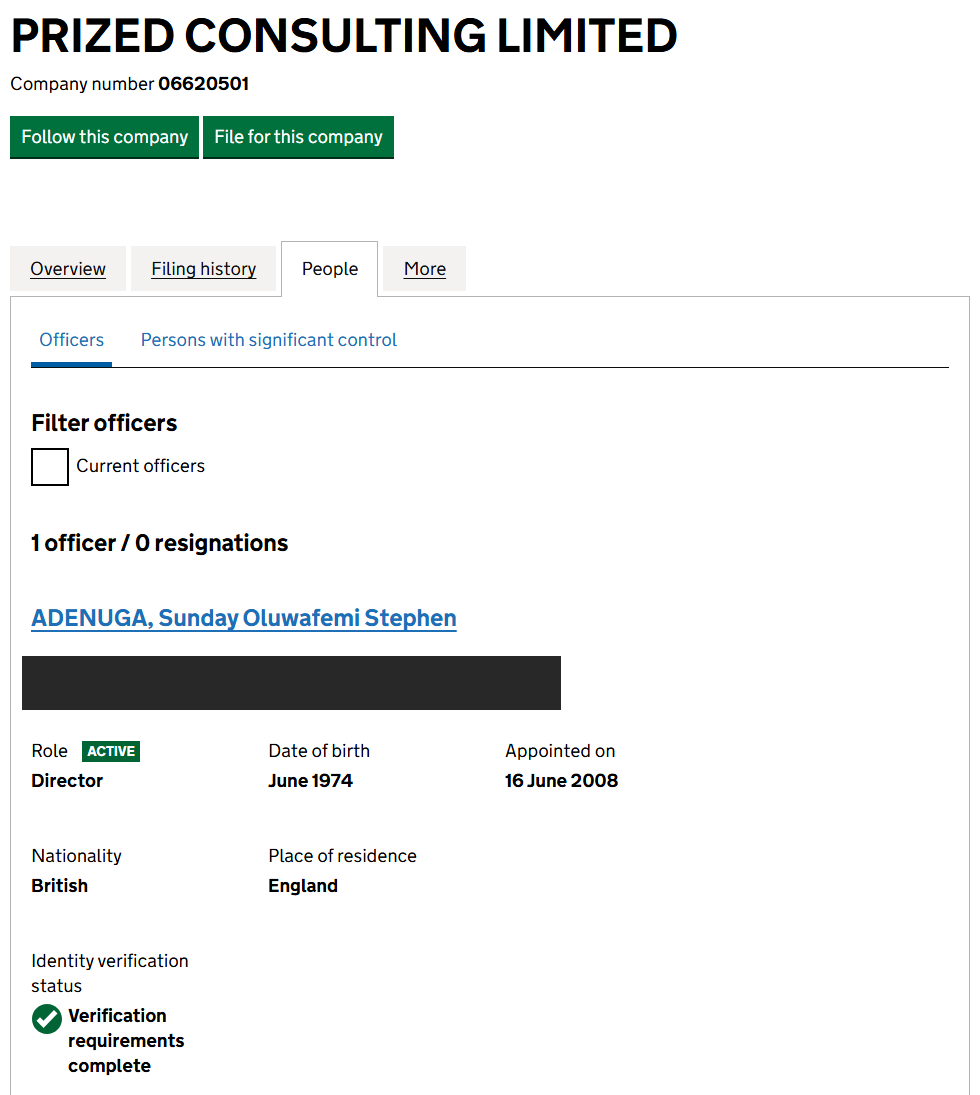Click the PRIZED CONSULTING LIMITED heading

tap(344, 36)
